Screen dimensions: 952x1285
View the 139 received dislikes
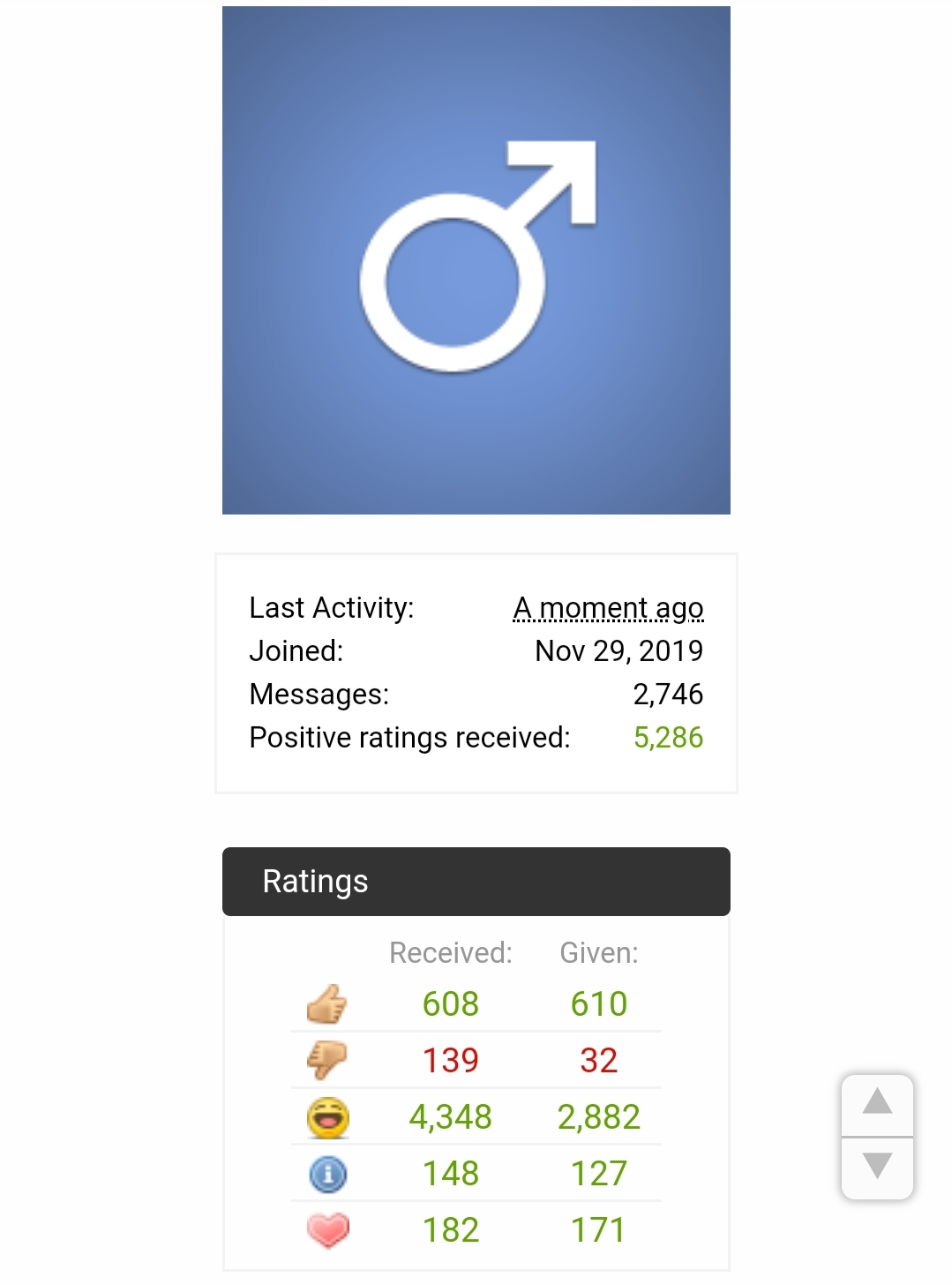click(x=450, y=1061)
